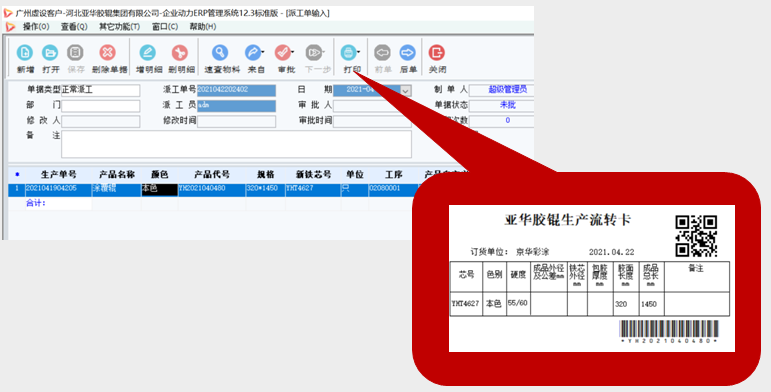Click the 单据状态 value 未批
The height and width of the screenshot is (392, 771).
coord(507,105)
